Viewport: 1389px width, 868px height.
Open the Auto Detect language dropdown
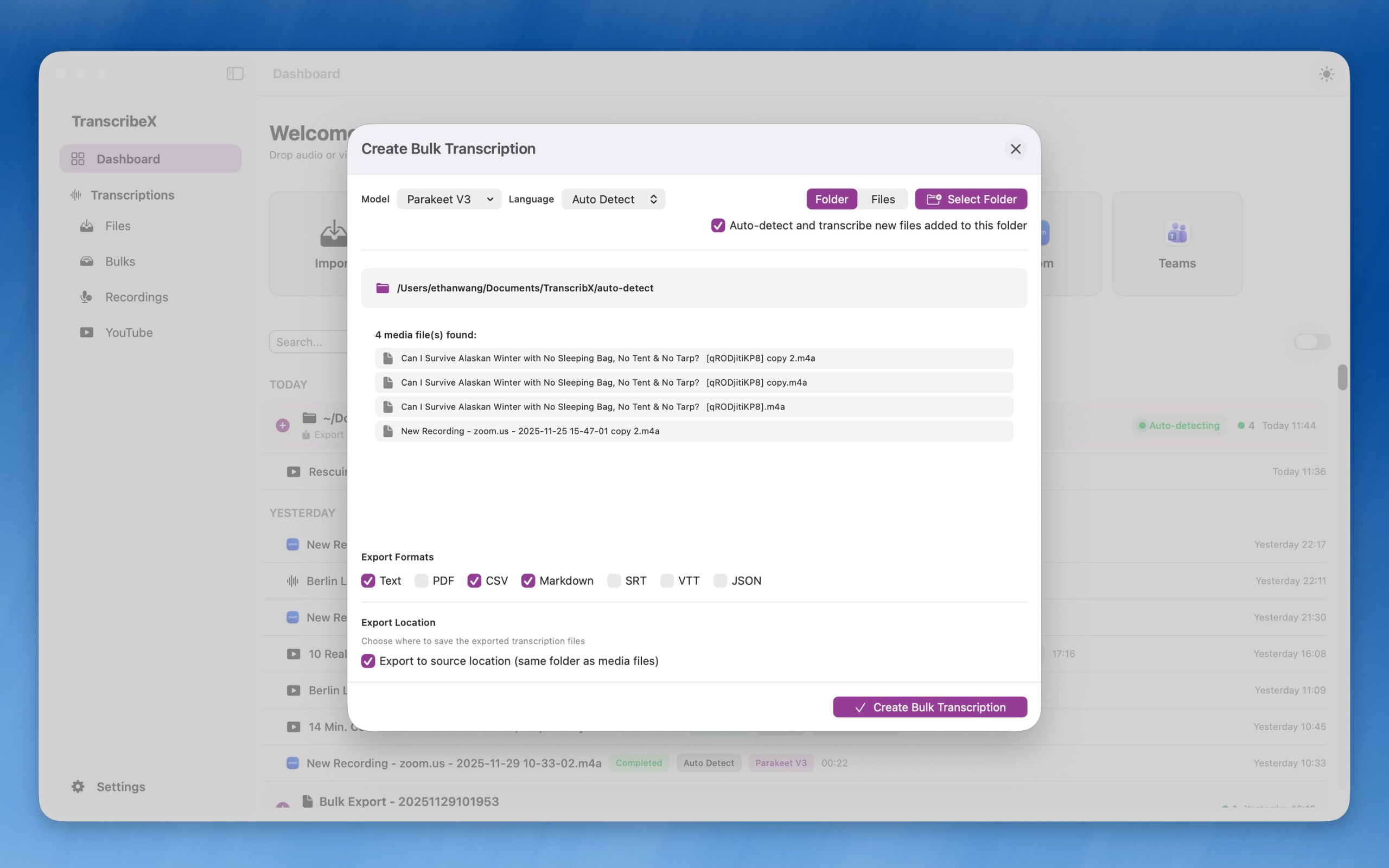[x=613, y=199]
